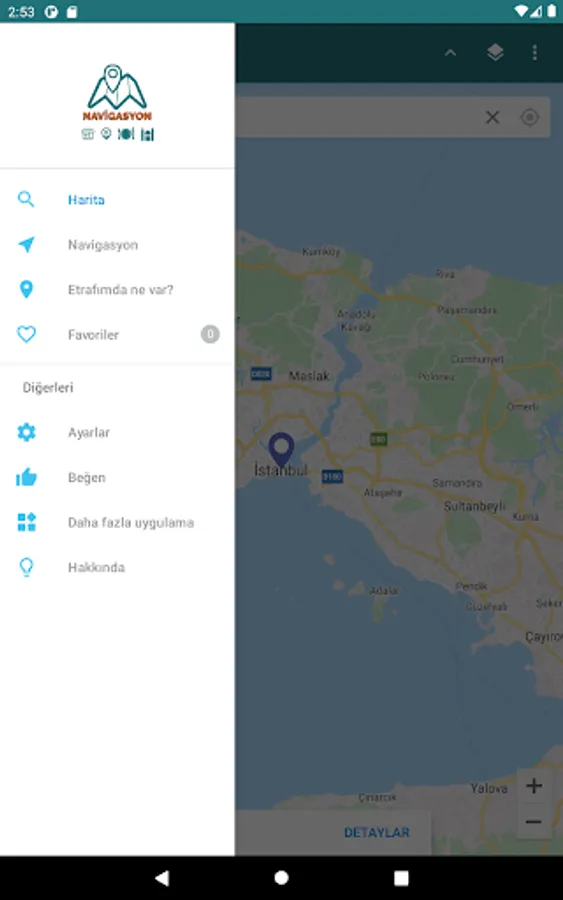Click the DETAYLAR button
563x900 pixels.
[376, 832]
